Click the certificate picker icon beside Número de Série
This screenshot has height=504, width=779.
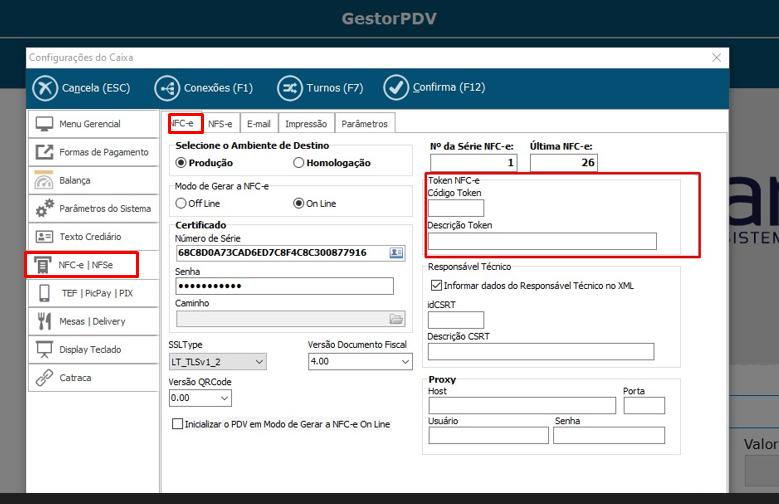[396, 252]
